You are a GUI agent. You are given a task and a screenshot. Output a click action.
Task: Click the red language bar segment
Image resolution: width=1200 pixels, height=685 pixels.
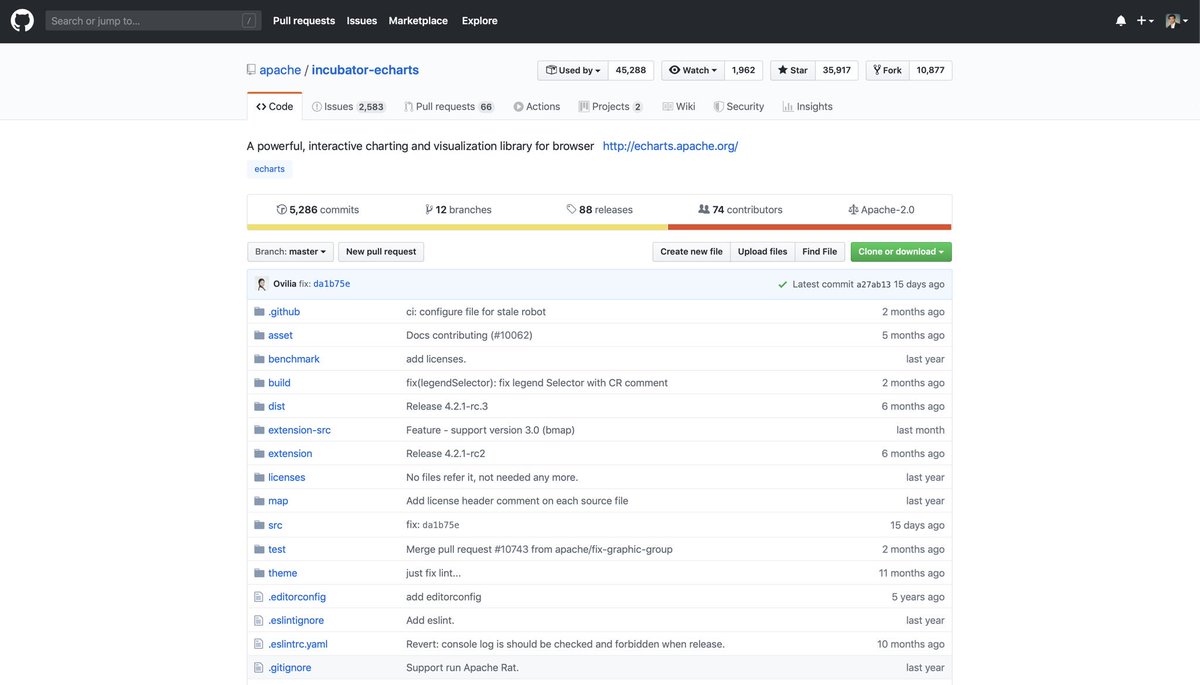click(x=810, y=227)
